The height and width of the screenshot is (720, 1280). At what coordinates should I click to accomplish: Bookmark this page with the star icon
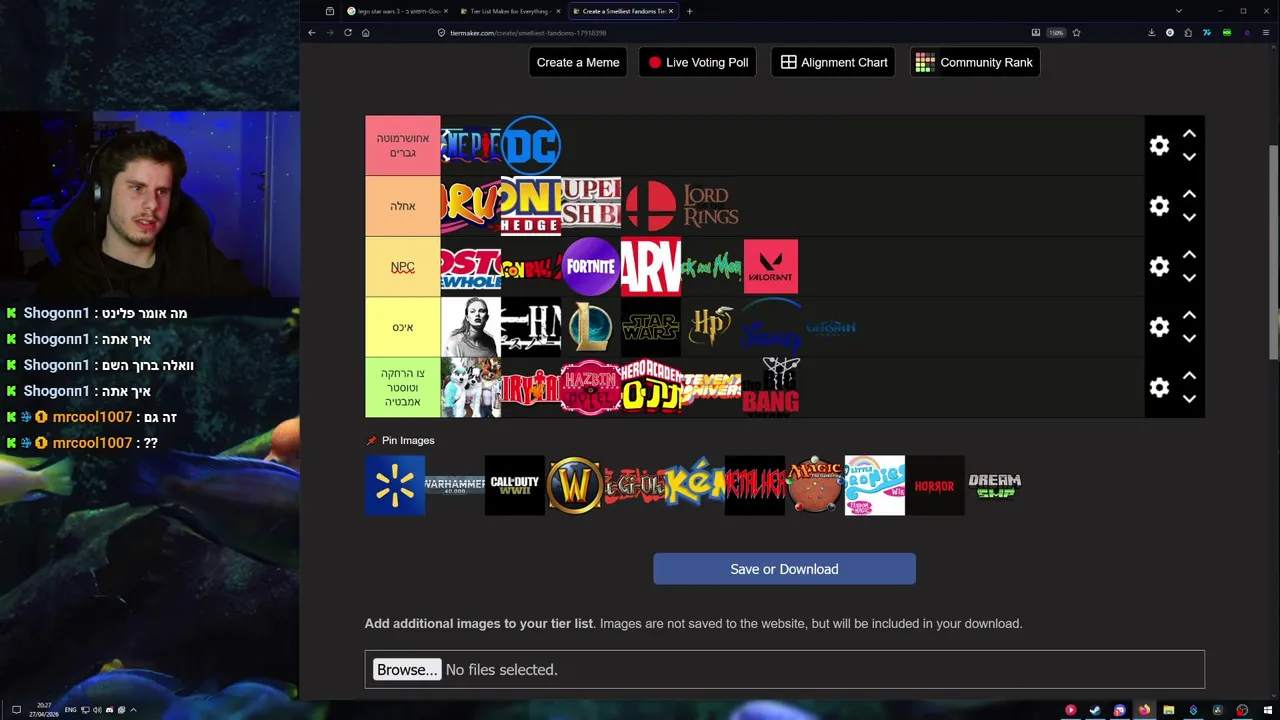(x=1076, y=32)
